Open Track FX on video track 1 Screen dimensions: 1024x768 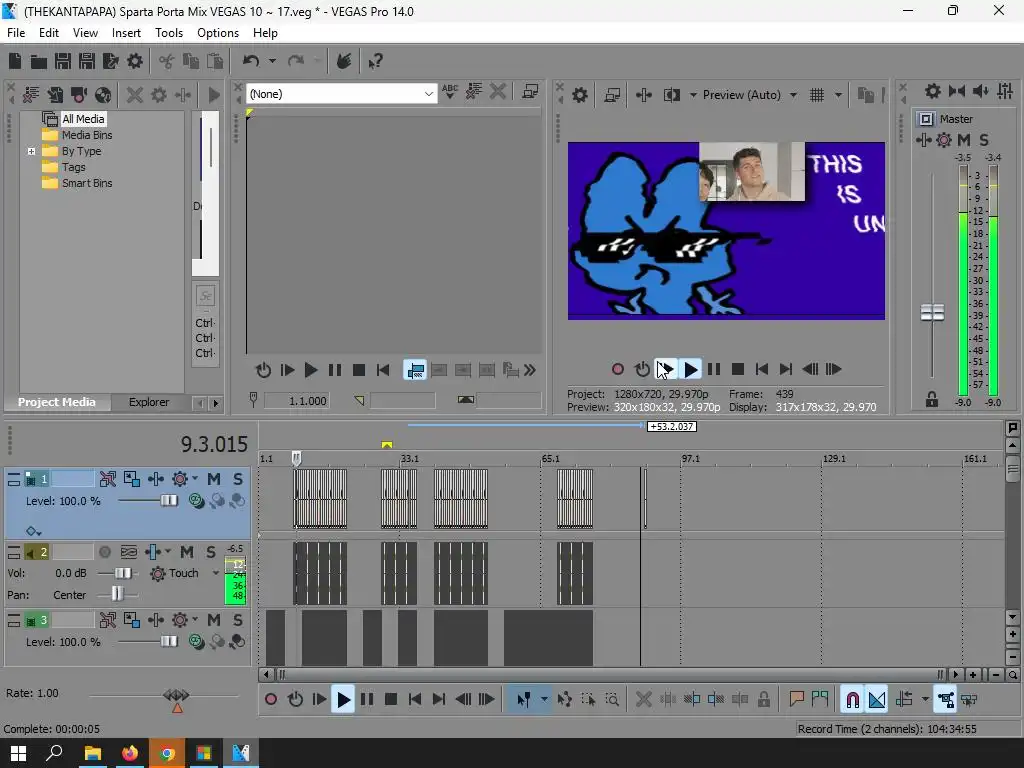click(180, 479)
